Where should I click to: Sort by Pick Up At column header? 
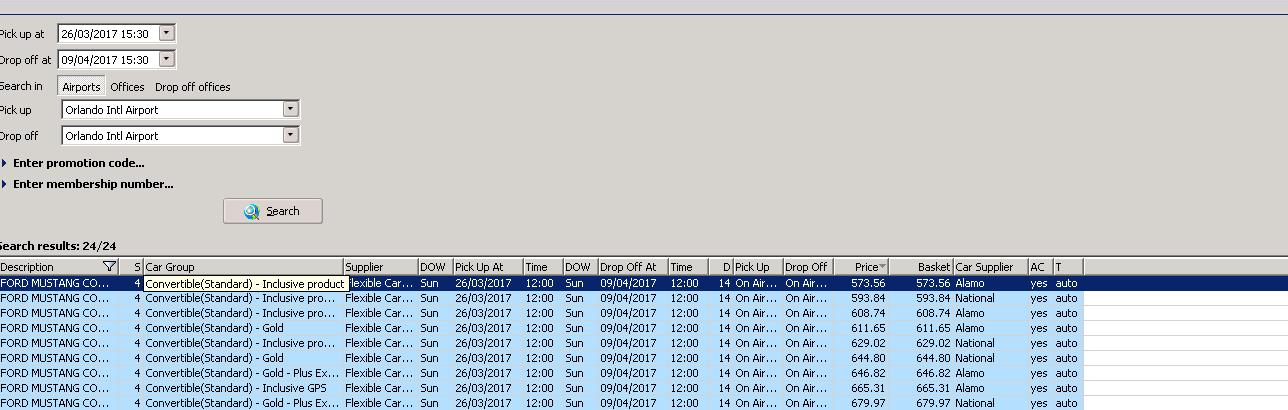[488, 267]
